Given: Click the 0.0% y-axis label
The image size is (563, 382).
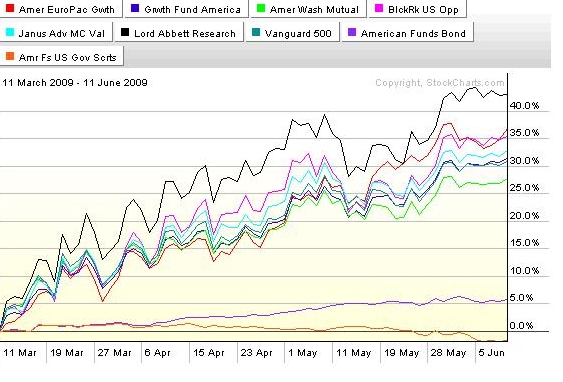Looking at the screenshot, I should pyautogui.click(x=521, y=326).
